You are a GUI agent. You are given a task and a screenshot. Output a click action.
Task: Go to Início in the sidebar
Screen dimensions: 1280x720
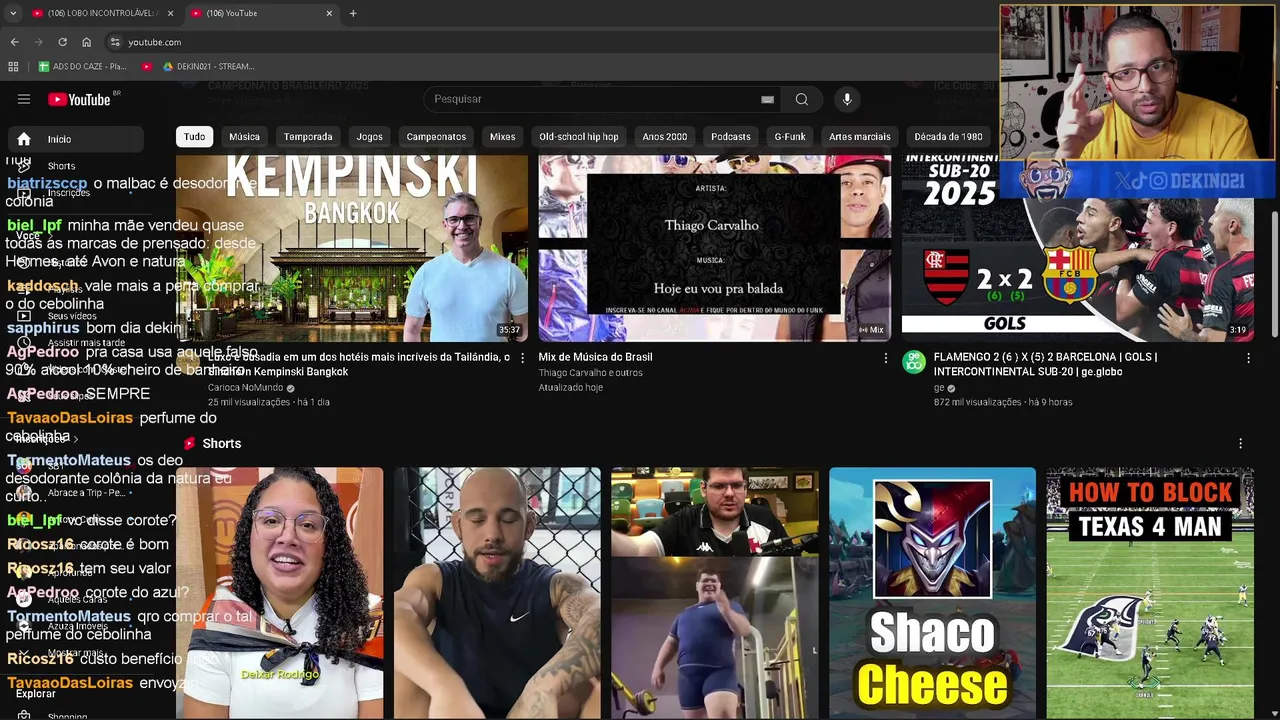pos(74,139)
